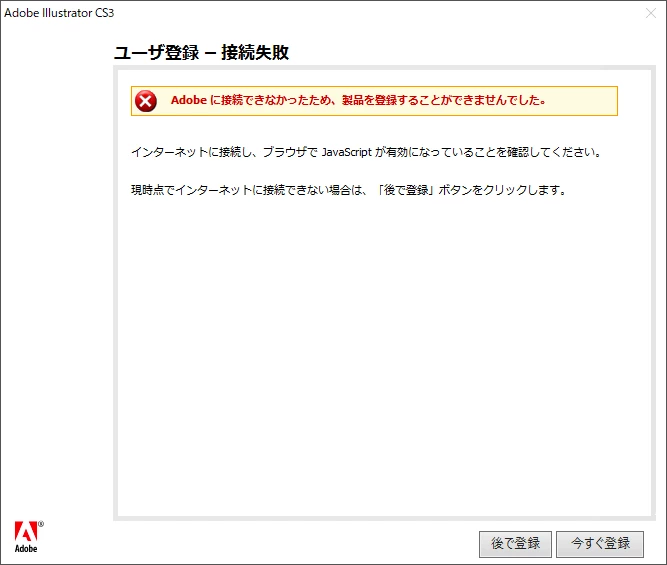The width and height of the screenshot is (667, 565).
Task: Click the heading 'ユーザ登録 – 接続失敗'
Action: click(x=202, y=53)
